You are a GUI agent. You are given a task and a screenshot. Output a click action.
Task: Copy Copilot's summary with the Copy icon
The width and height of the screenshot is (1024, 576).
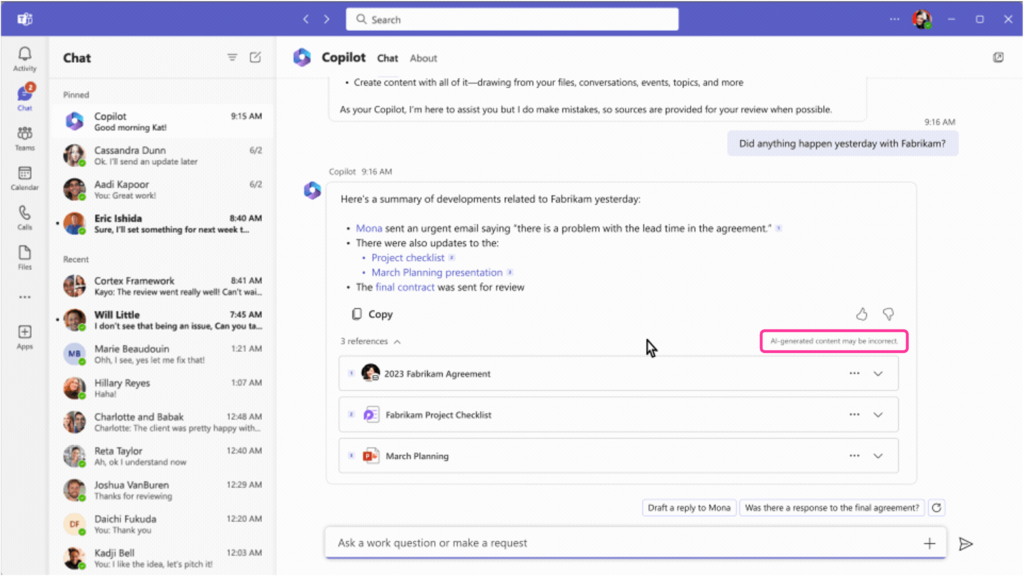coord(357,313)
